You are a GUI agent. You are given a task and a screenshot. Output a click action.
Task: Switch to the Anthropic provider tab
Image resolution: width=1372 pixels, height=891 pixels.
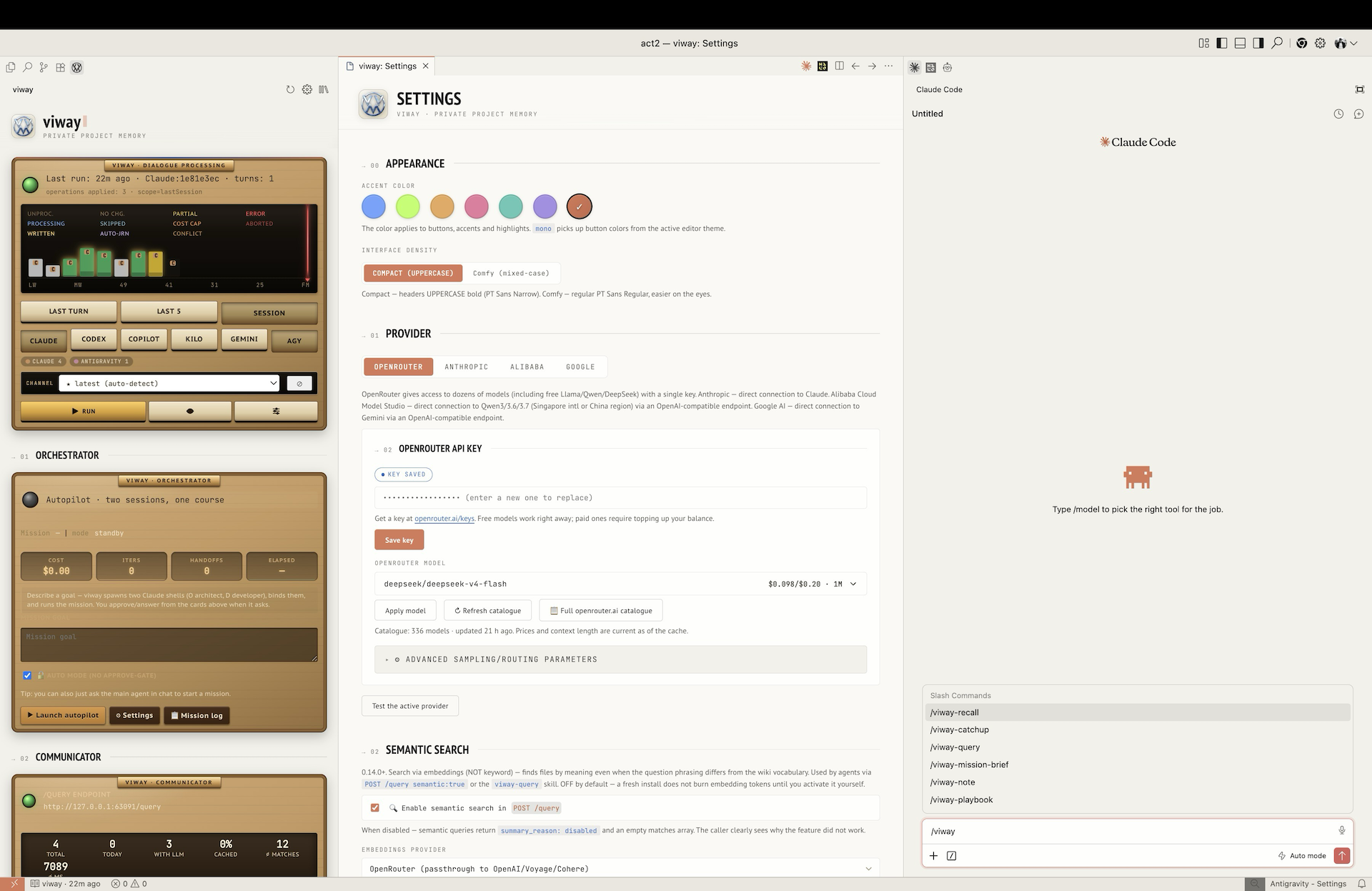pyautogui.click(x=466, y=367)
